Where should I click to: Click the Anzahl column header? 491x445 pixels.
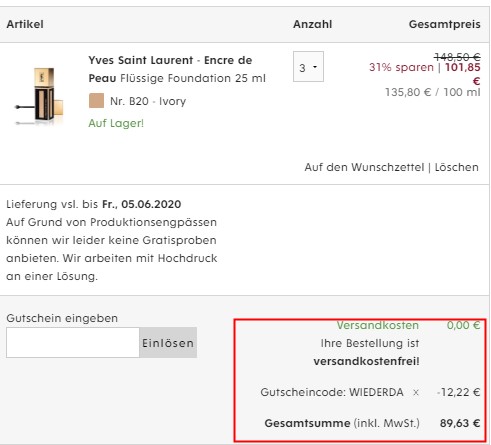coord(312,24)
